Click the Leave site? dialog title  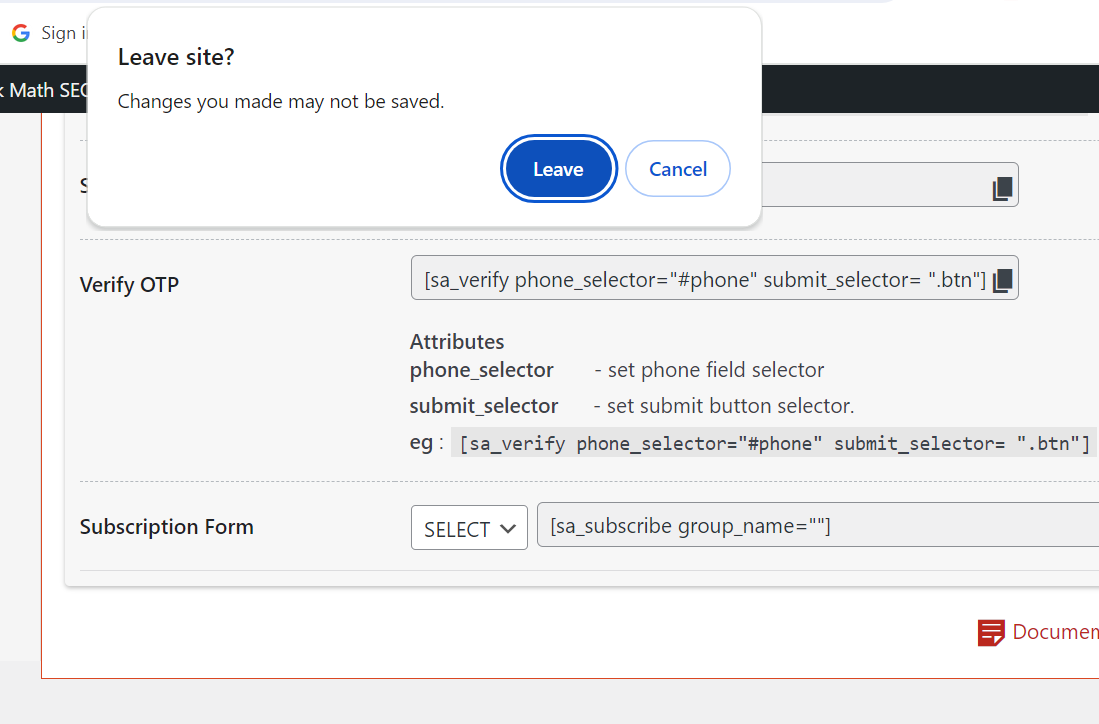point(176,57)
